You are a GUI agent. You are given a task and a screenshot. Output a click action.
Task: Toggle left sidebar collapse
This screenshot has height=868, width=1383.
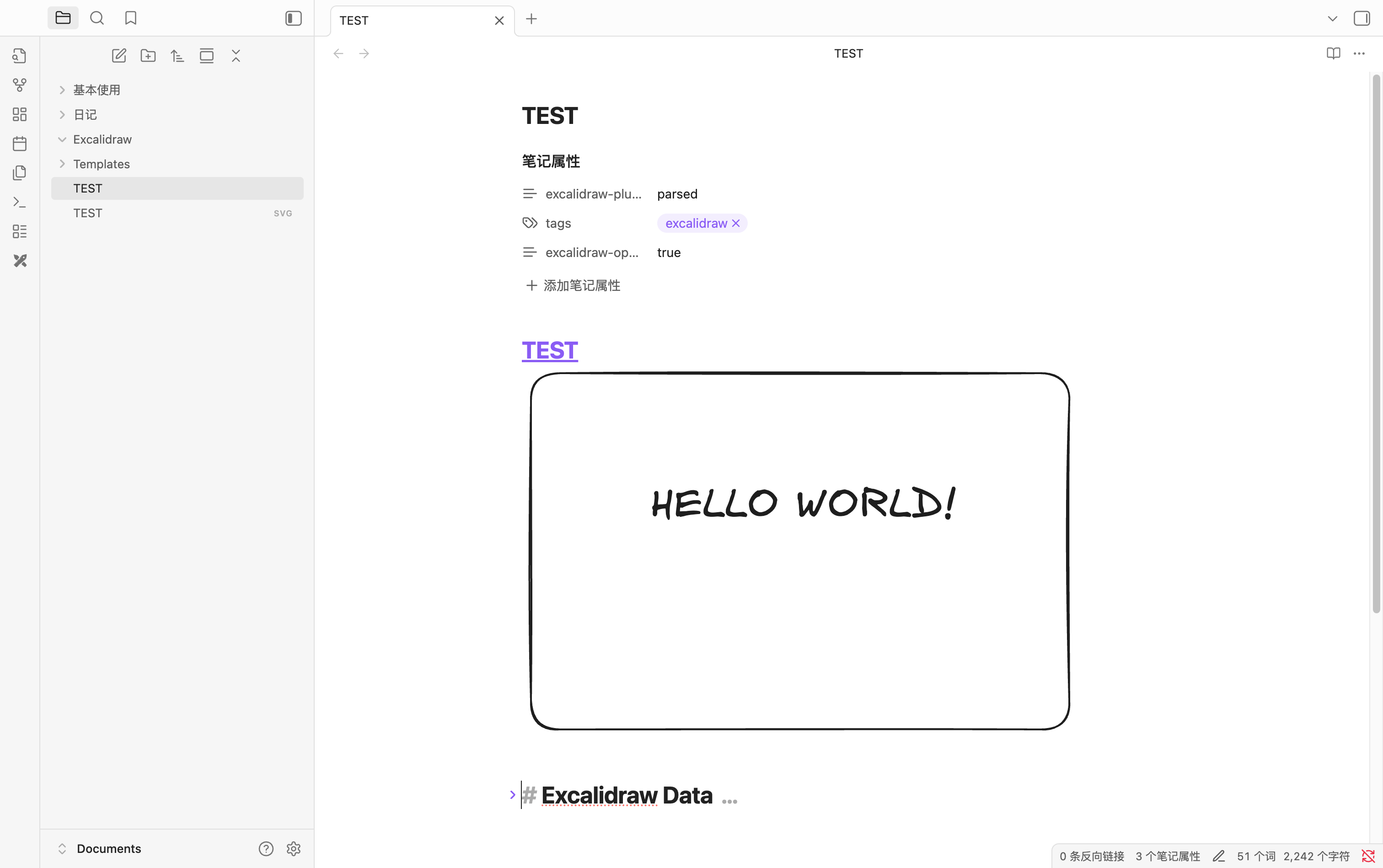pyautogui.click(x=293, y=18)
